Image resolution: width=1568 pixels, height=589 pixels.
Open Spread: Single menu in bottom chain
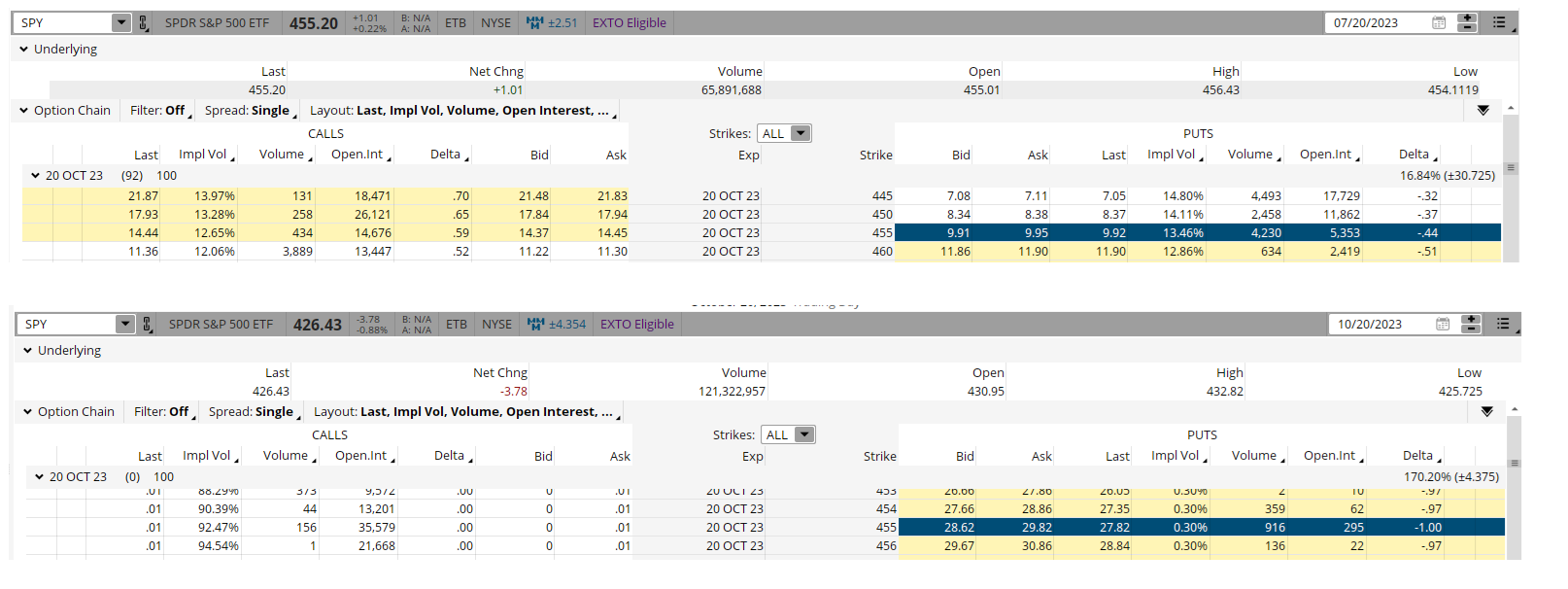pos(254,412)
